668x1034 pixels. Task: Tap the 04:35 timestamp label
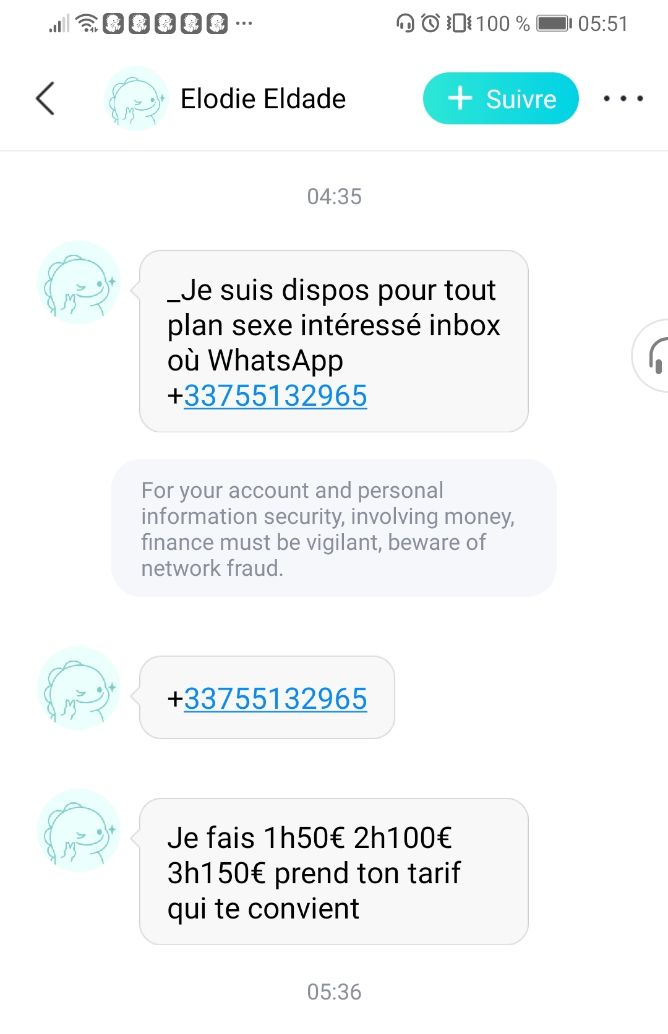[x=334, y=197]
